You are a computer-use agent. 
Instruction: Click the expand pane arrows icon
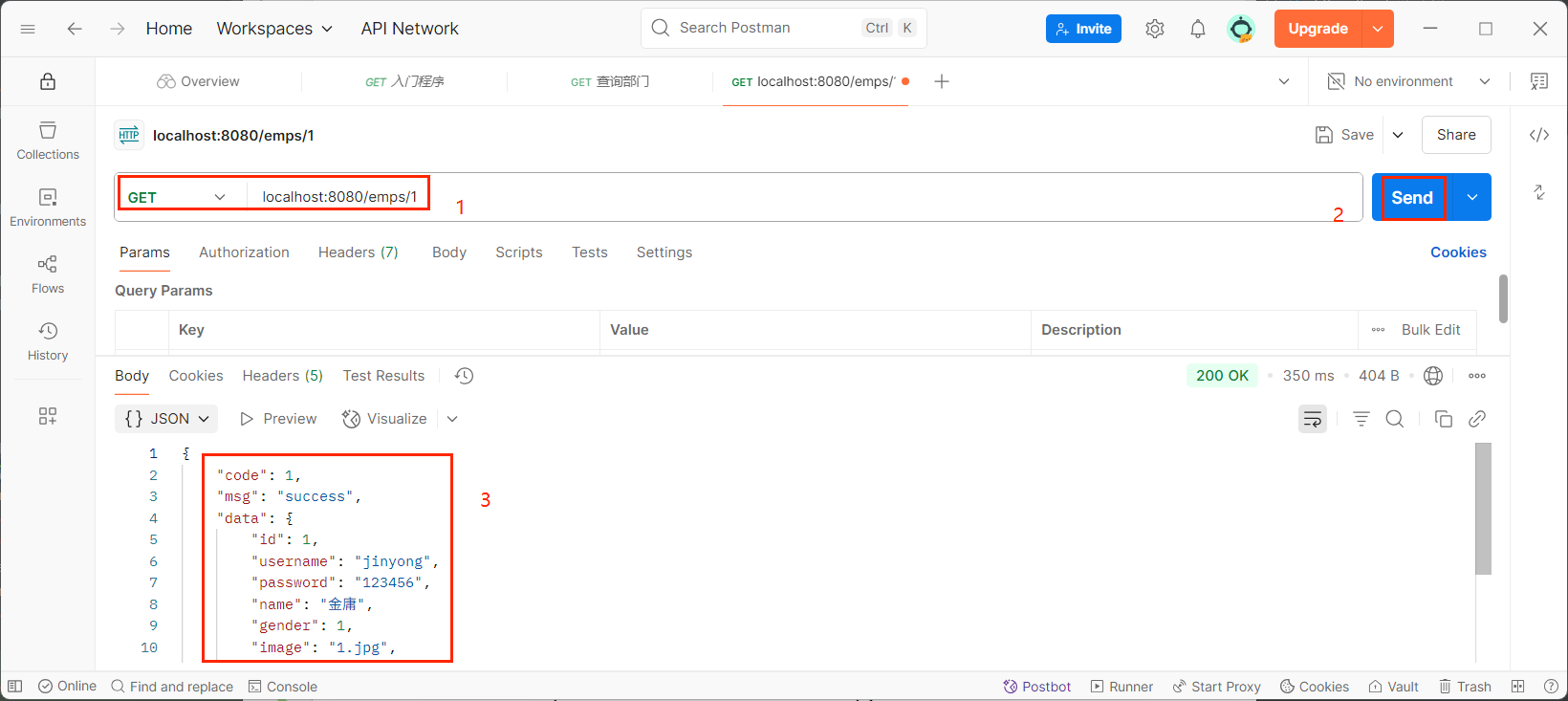[x=1539, y=192]
